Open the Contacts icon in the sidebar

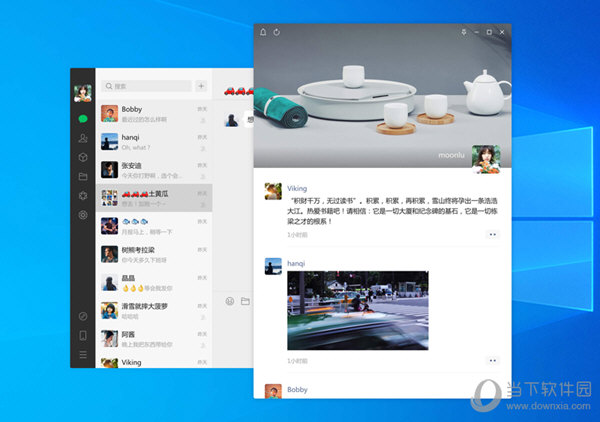[82, 138]
